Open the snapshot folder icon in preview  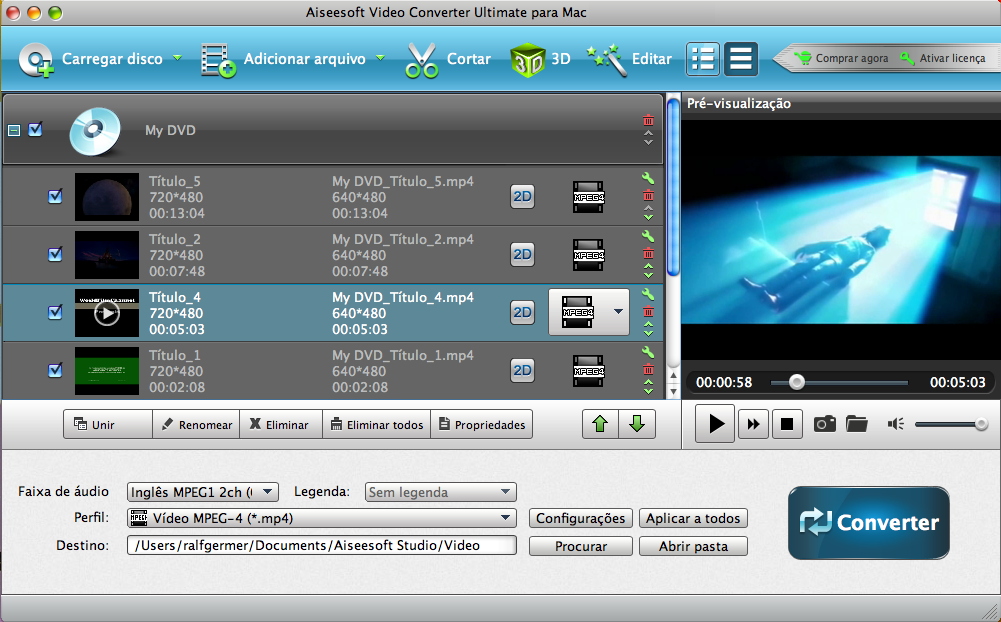point(856,424)
